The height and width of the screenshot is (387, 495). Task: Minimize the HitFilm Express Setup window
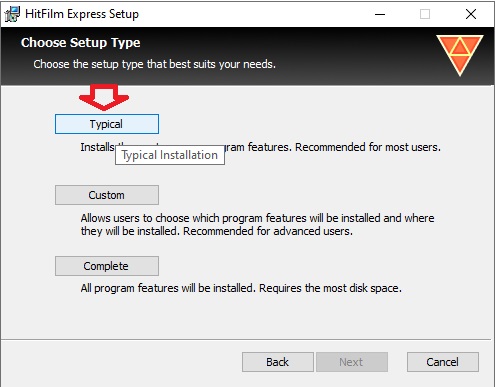[380, 14]
